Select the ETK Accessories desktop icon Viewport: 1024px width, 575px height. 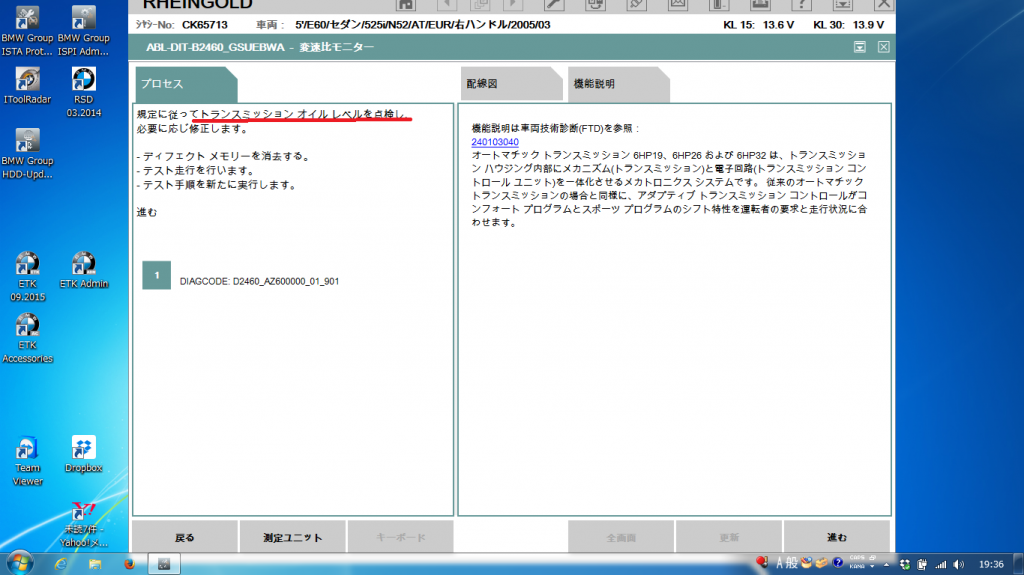click(27, 338)
